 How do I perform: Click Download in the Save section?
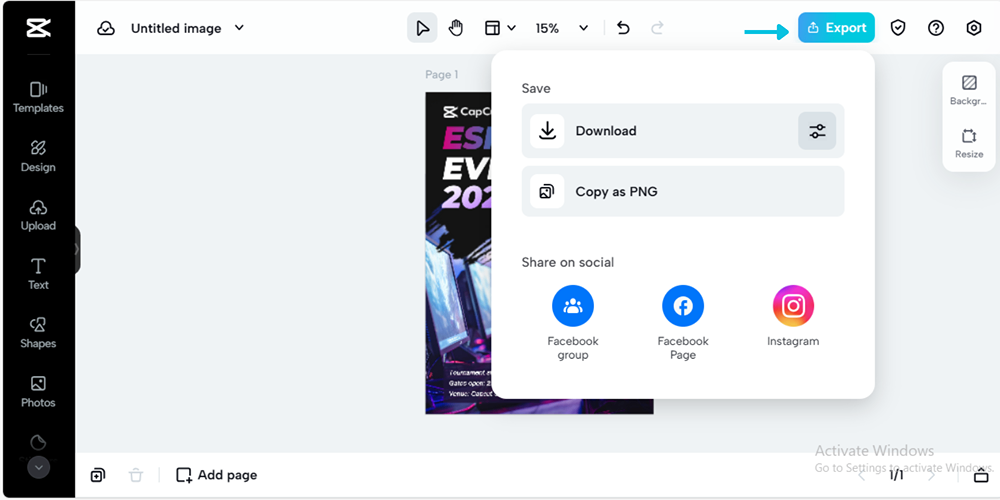(683, 131)
